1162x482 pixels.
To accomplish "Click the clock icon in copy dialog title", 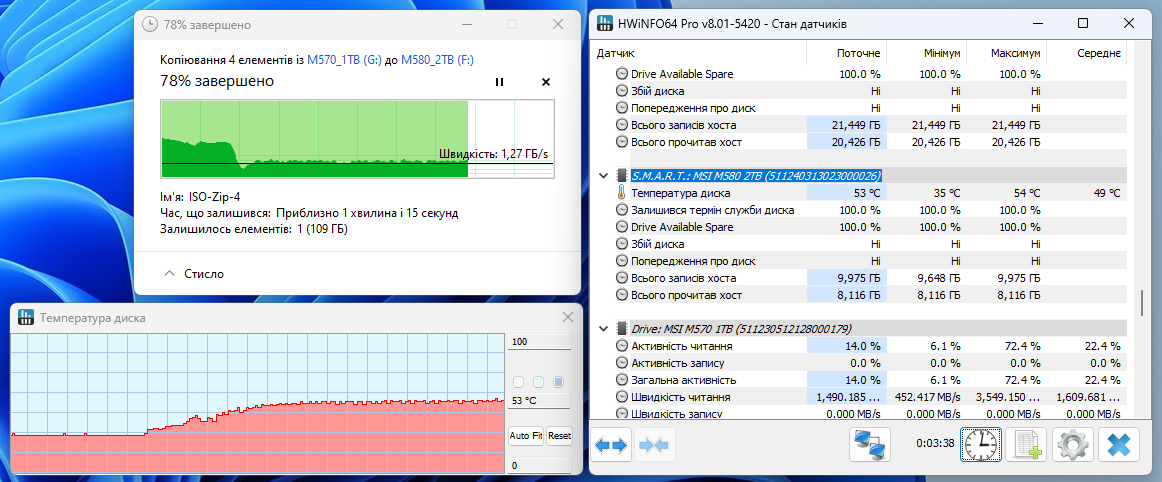I will 150,24.
